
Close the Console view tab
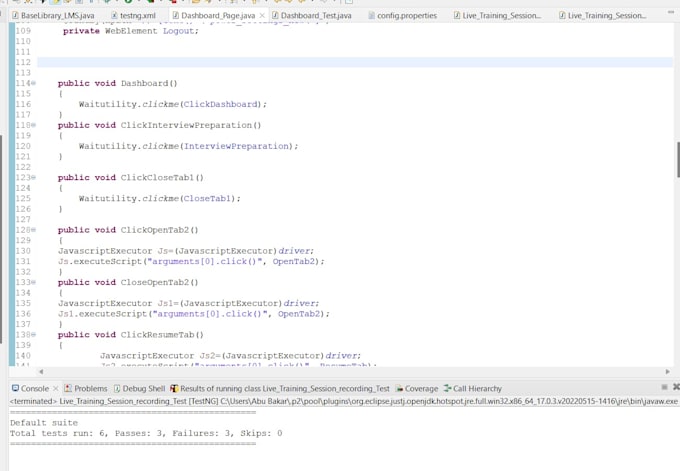tap(54, 388)
